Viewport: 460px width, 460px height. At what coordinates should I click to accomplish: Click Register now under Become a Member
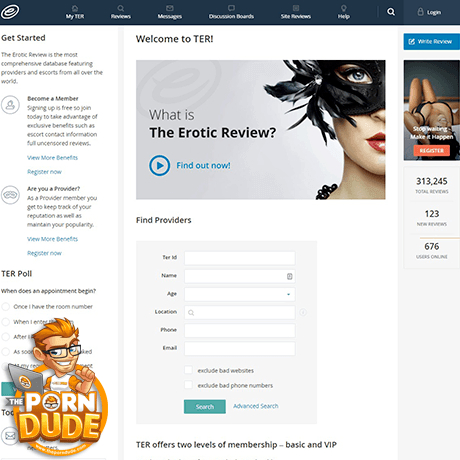pyautogui.click(x=44, y=172)
